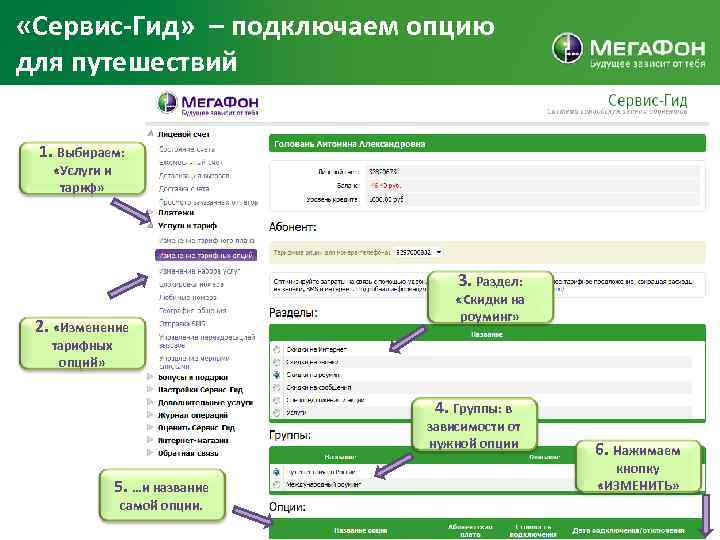Select the 'Международный роуминг' group radio button

click(x=276, y=484)
